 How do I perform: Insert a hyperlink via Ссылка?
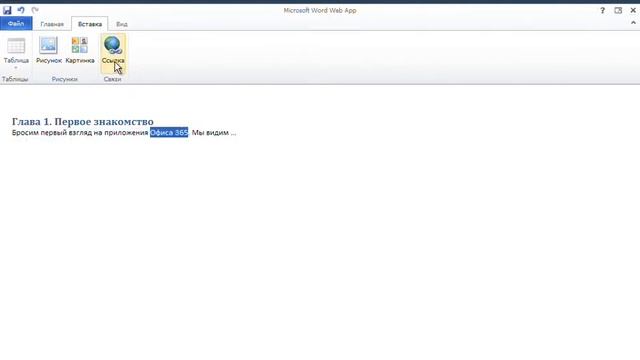click(113, 53)
